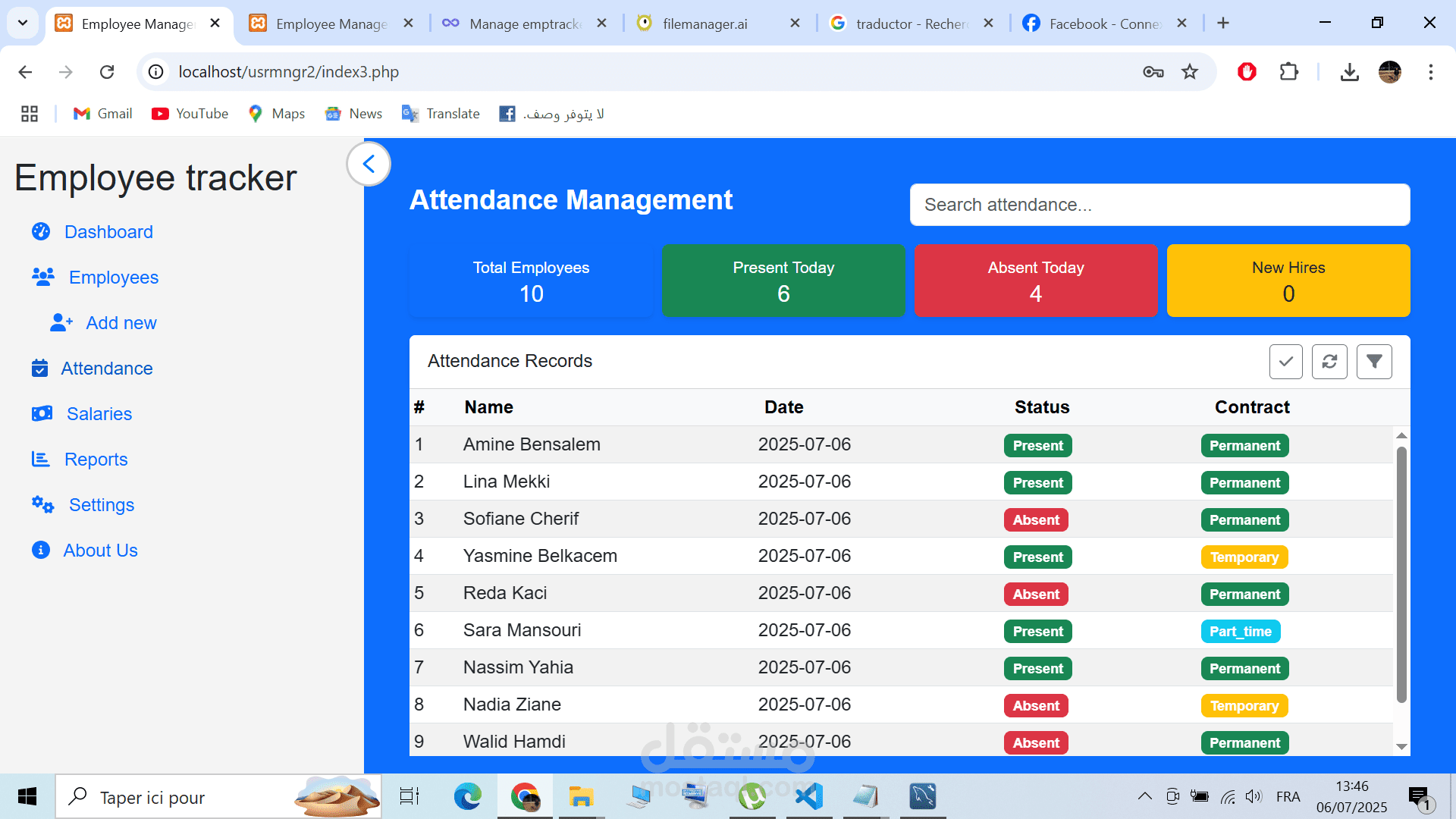Collapse sidebar with the chevron arrow button
Image resolution: width=1456 pixels, height=819 pixels.
coord(369,164)
